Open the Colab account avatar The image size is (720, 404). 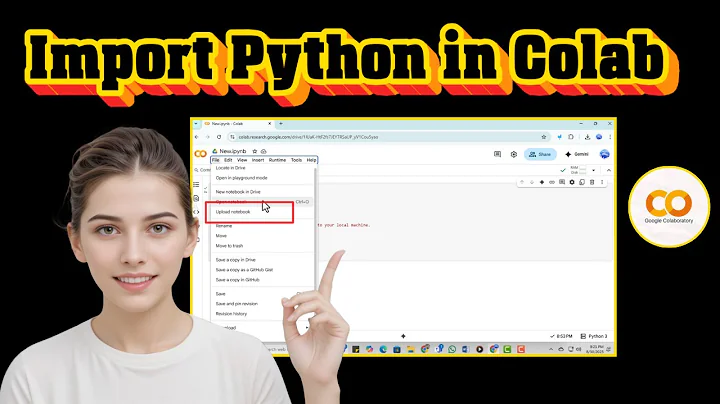pyautogui.click(x=605, y=154)
